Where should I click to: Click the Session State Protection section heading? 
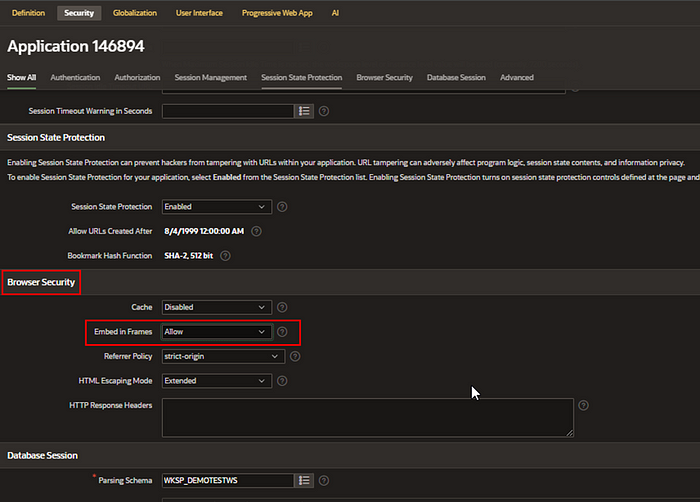[x=56, y=138]
